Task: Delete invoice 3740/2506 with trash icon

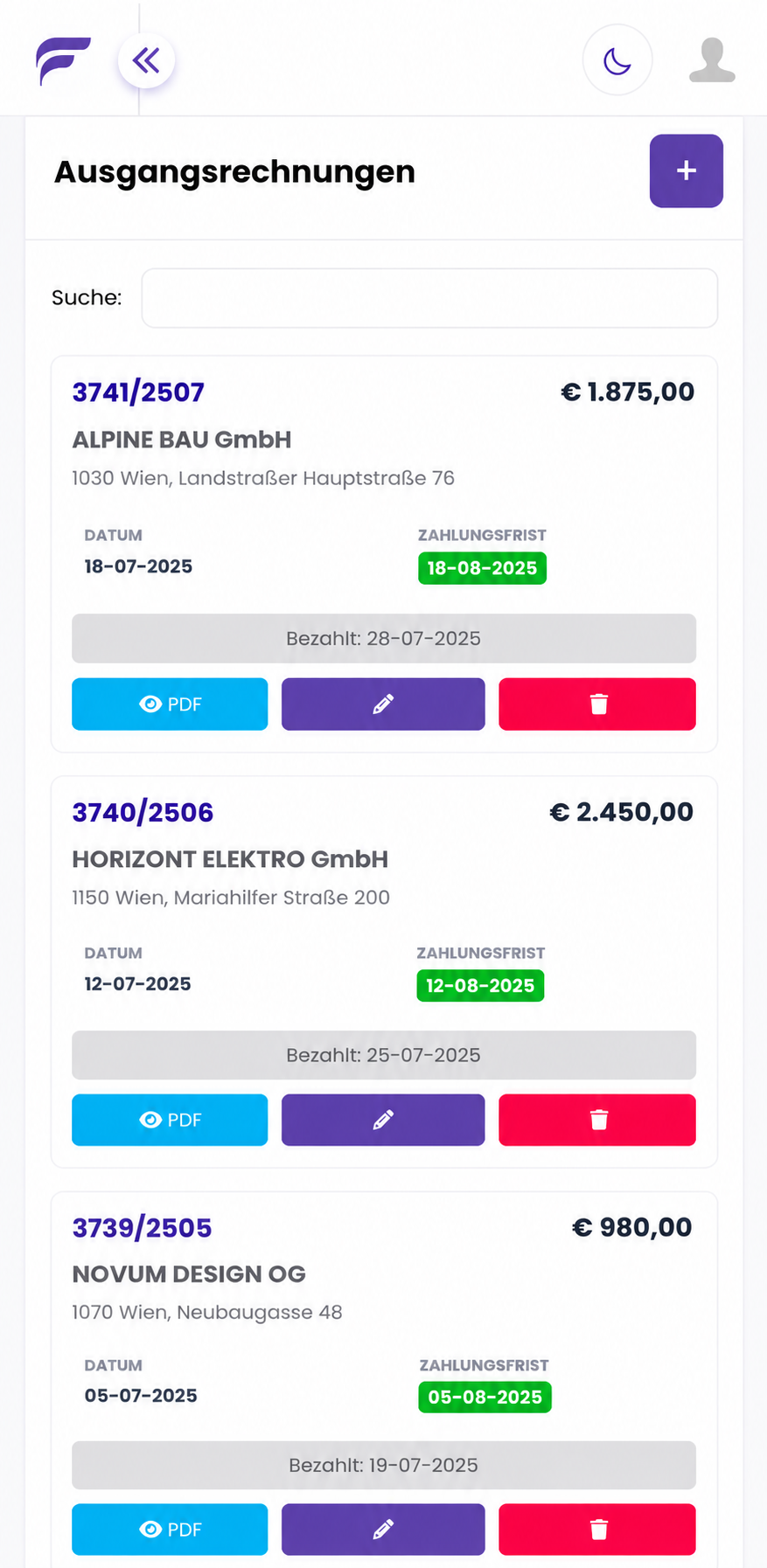Action: 597,1120
